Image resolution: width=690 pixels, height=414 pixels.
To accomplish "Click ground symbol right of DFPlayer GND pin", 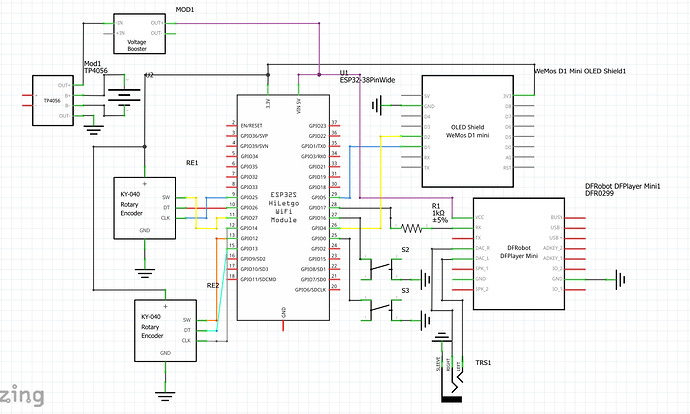I will pos(620,279).
